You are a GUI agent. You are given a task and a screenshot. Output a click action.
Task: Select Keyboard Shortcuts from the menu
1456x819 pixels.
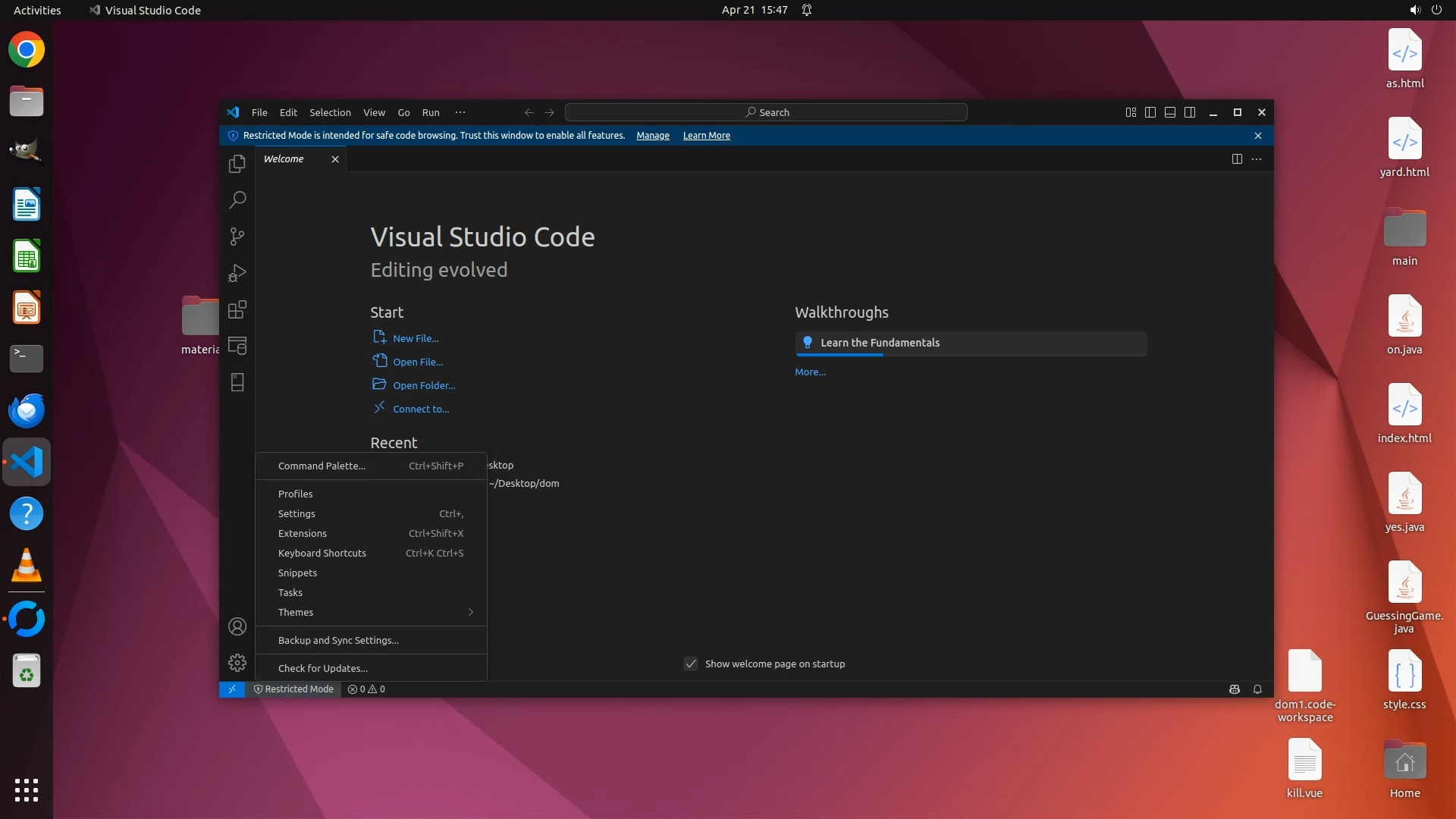coord(322,553)
